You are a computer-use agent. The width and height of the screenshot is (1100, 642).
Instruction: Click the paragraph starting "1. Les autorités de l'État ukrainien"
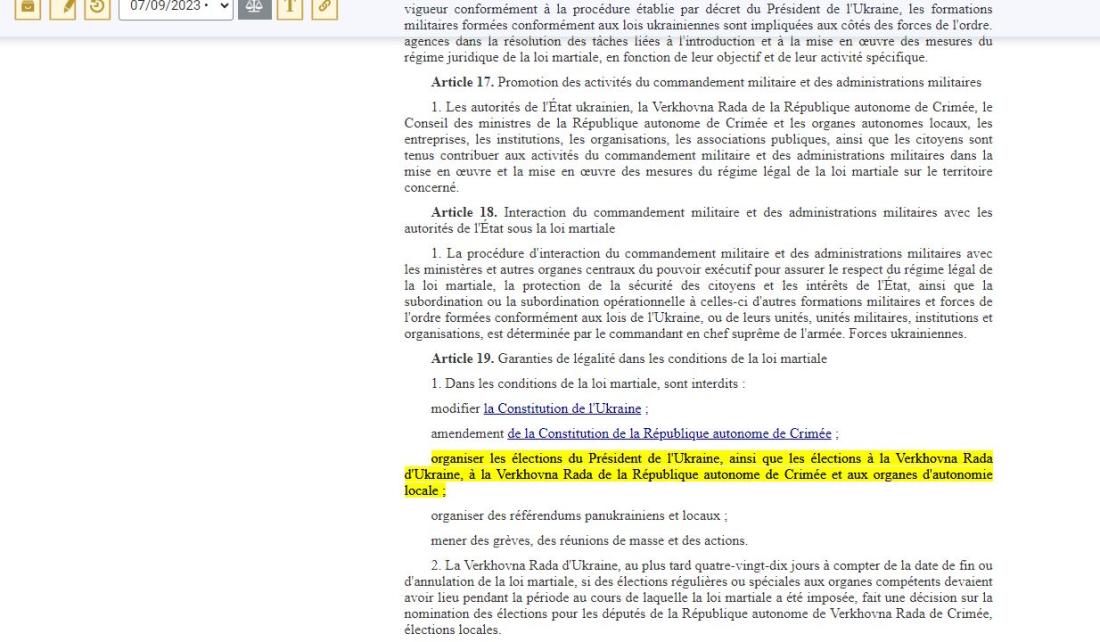click(698, 147)
